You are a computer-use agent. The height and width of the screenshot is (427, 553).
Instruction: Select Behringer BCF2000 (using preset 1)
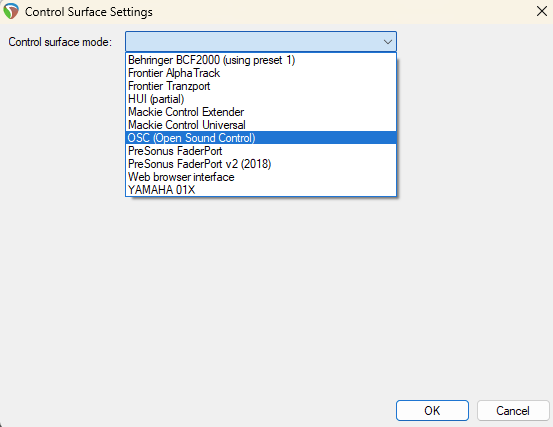261,60
